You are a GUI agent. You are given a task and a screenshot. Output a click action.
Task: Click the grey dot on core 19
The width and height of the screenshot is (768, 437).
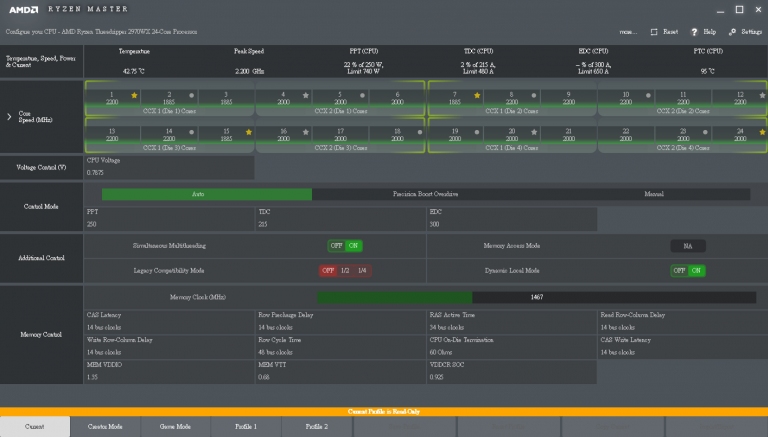click(x=477, y=132)
